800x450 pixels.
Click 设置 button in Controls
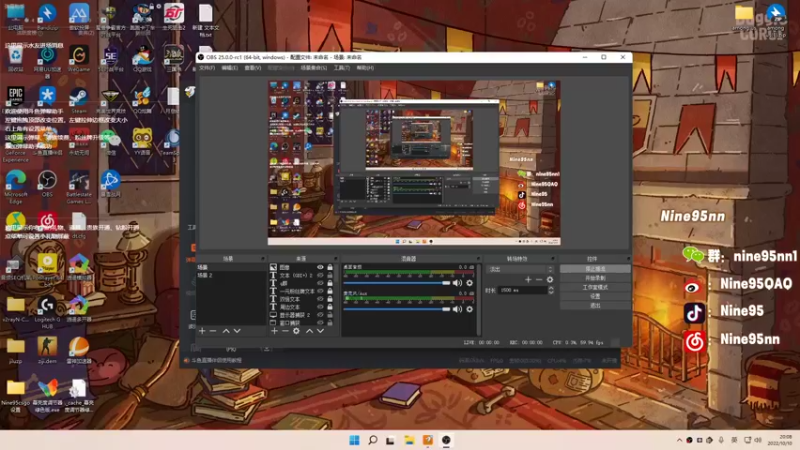[595, 296]
